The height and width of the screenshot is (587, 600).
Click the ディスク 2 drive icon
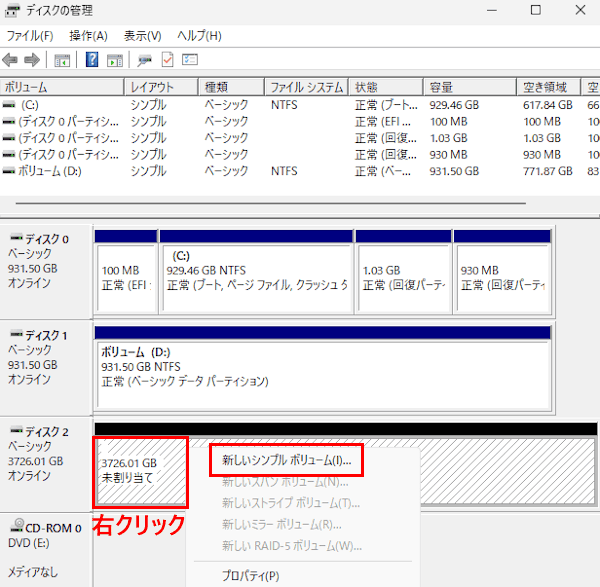[x=16, y=431]
